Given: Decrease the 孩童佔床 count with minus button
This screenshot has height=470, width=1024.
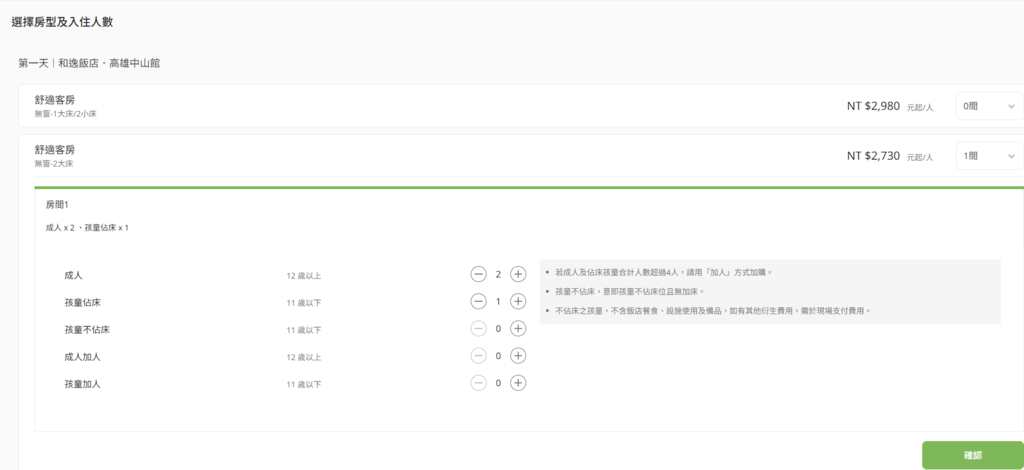Looking at the screenshot, I should click(x=478, y=302).
